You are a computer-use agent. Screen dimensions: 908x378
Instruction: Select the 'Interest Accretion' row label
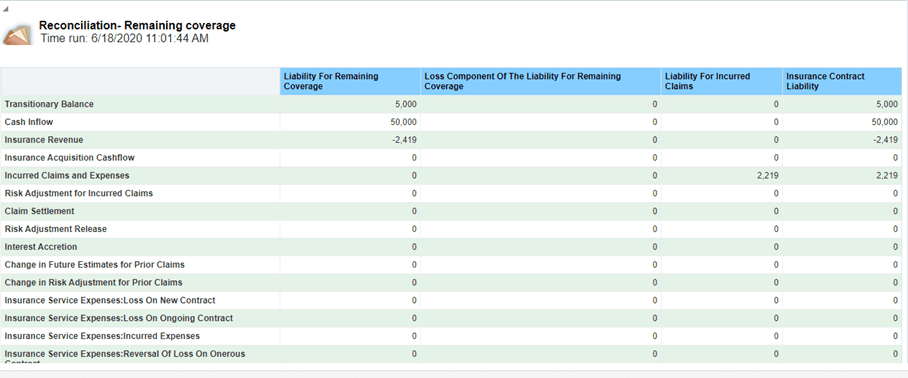click(x=41, y=247)
